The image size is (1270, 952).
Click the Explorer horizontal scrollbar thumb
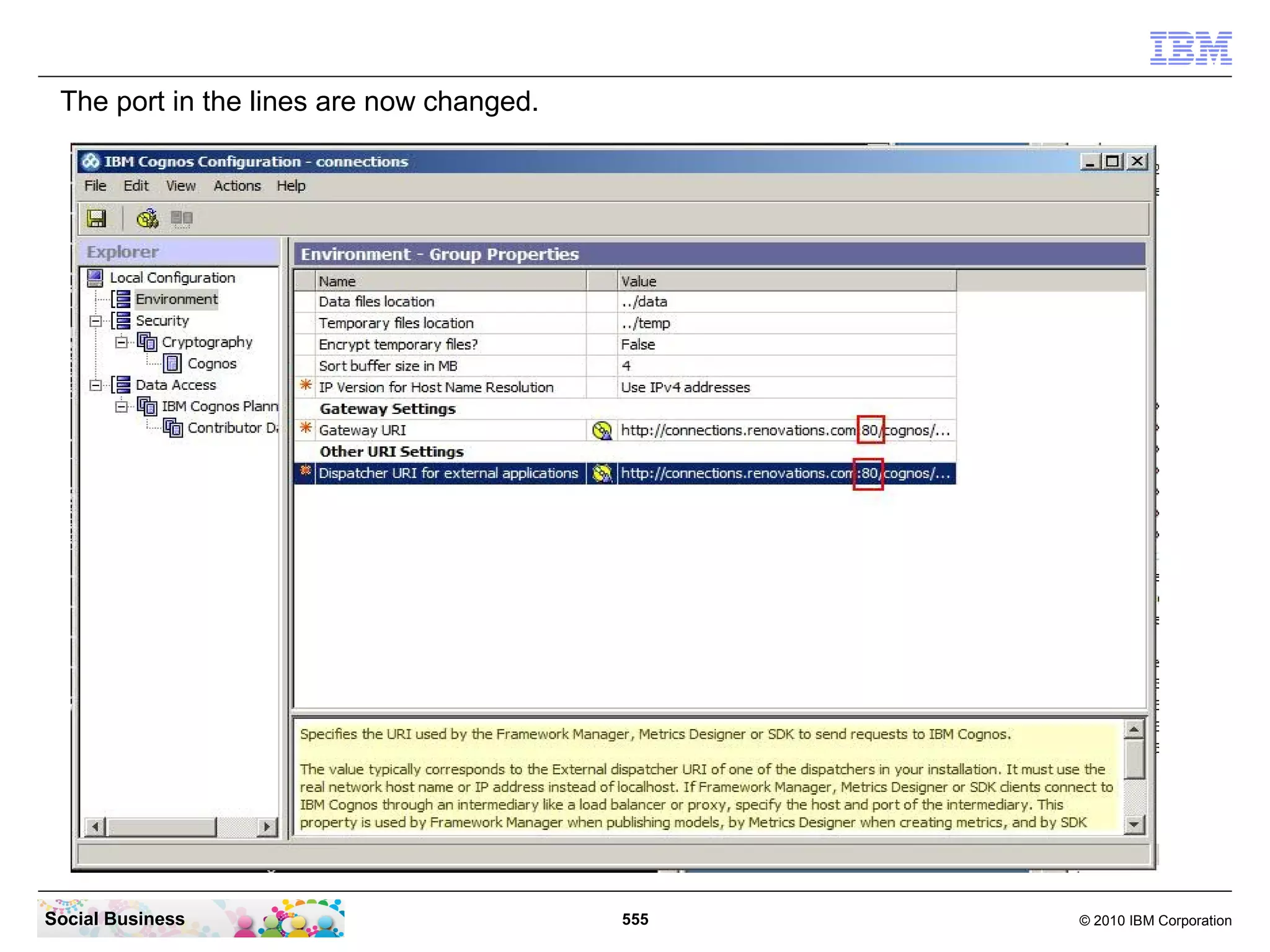coord(161,826)
